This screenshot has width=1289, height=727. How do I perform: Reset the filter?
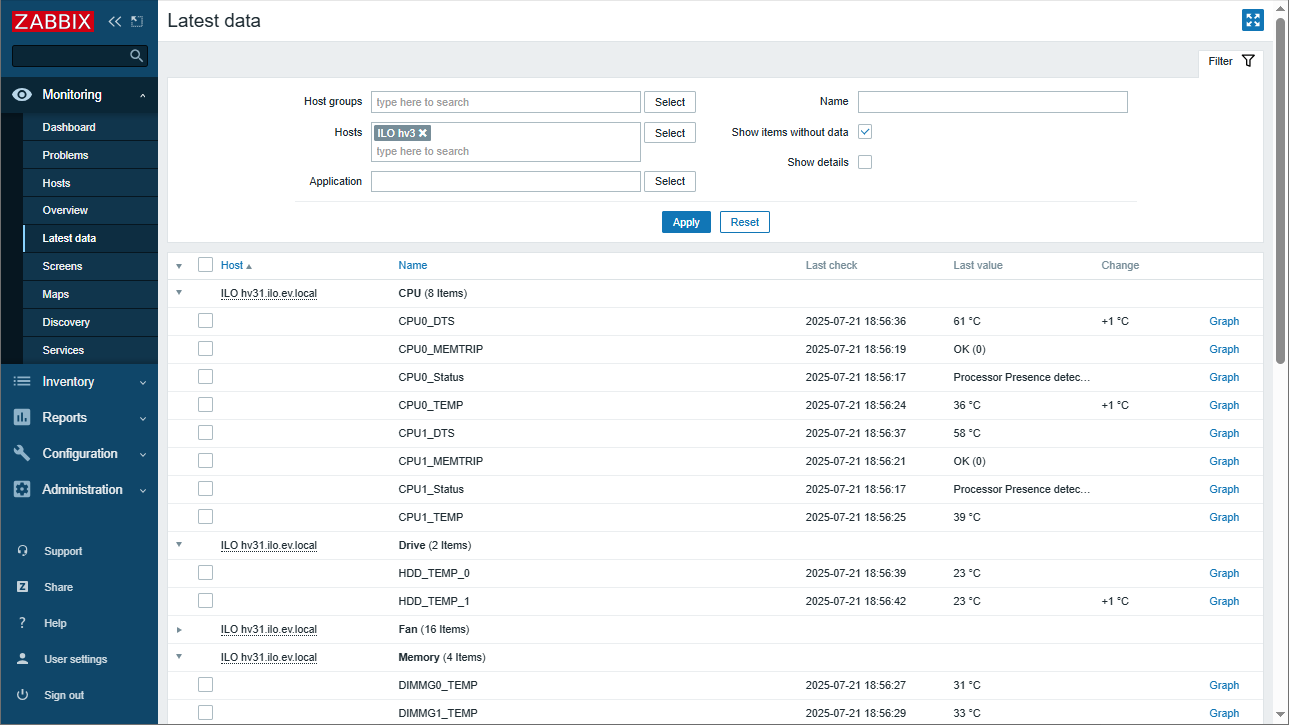pyautogui.click(x=745, y=222)
